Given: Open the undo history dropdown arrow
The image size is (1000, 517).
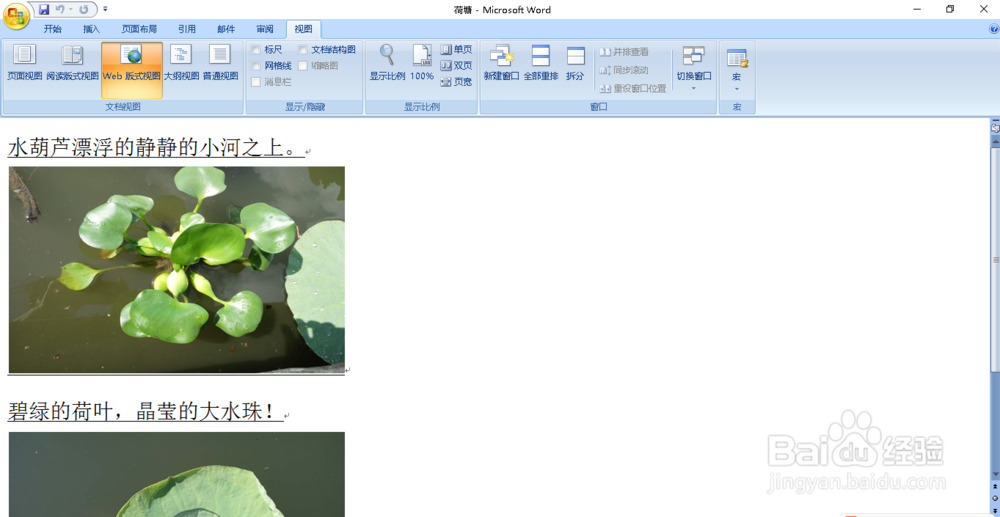Looking at the screenshot, I should 70,10.
